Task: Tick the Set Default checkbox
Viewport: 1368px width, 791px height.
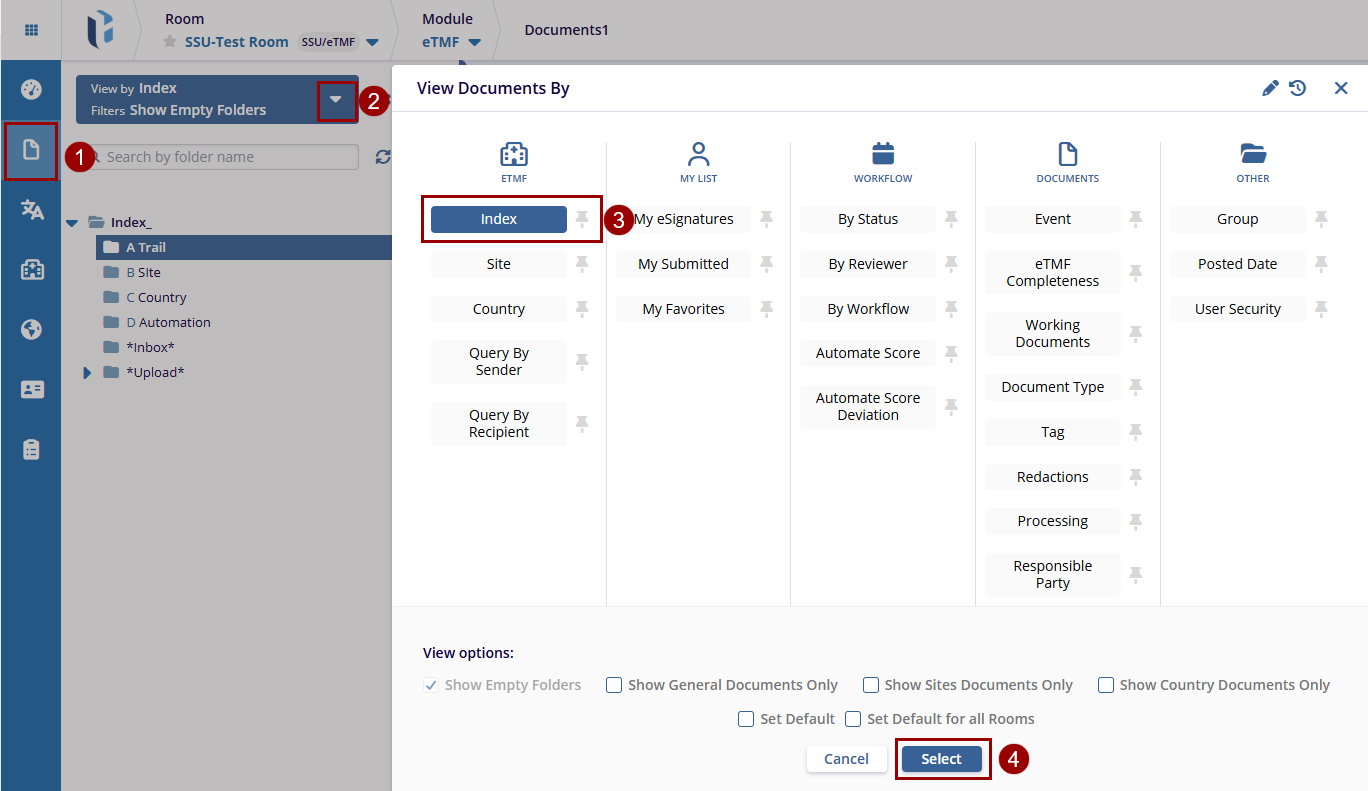Action: pyautogui.click(x=746, y=719)
